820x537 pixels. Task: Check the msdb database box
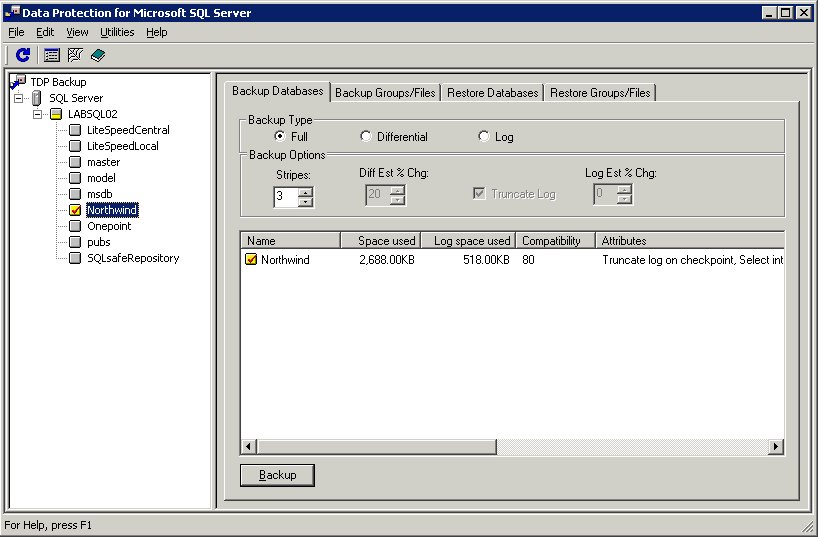tap(75, 194)
